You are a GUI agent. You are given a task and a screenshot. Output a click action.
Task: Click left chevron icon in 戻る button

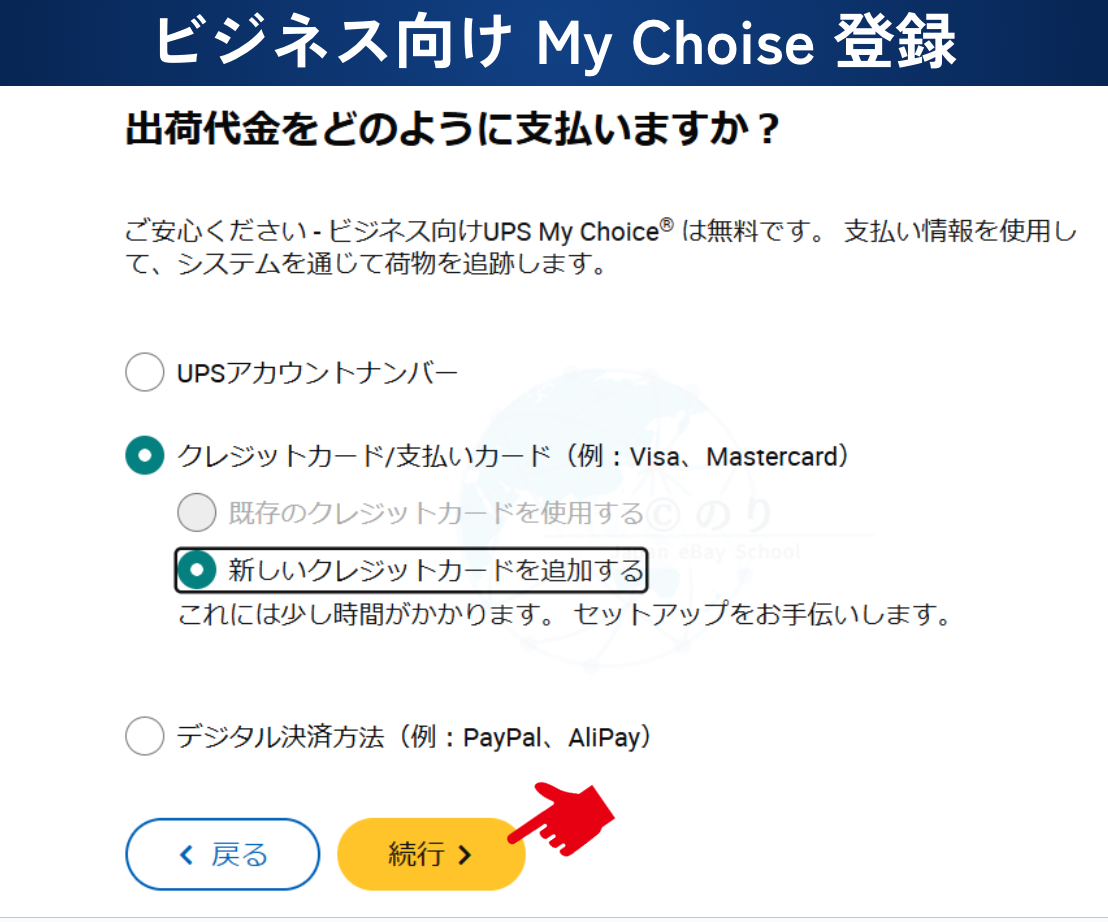point(187,855)
